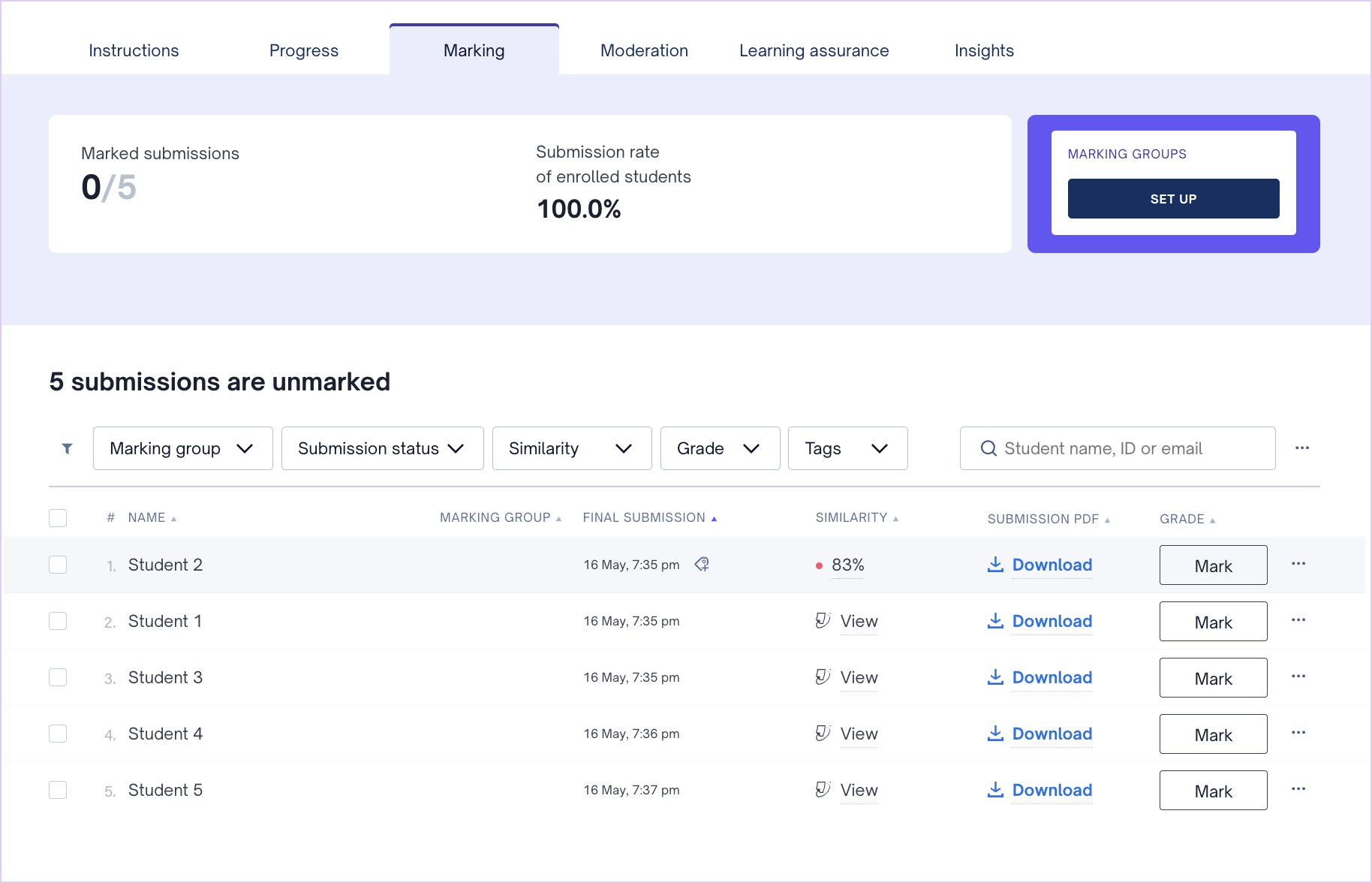This screenshot has width=1372, height=883.
Task: Click the download arrow icon for Student 5
Action: click(995, 790)
